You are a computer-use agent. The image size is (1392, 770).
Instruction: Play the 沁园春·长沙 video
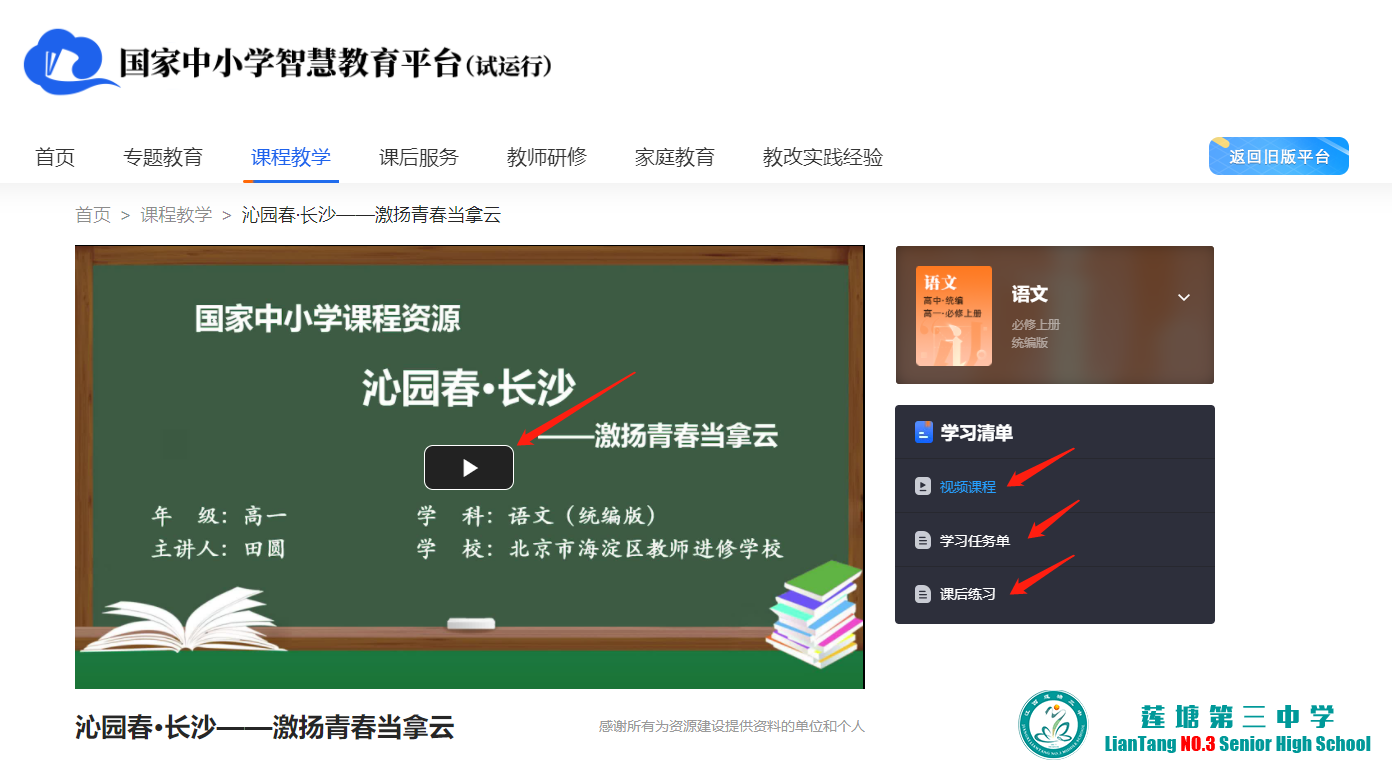469,467
